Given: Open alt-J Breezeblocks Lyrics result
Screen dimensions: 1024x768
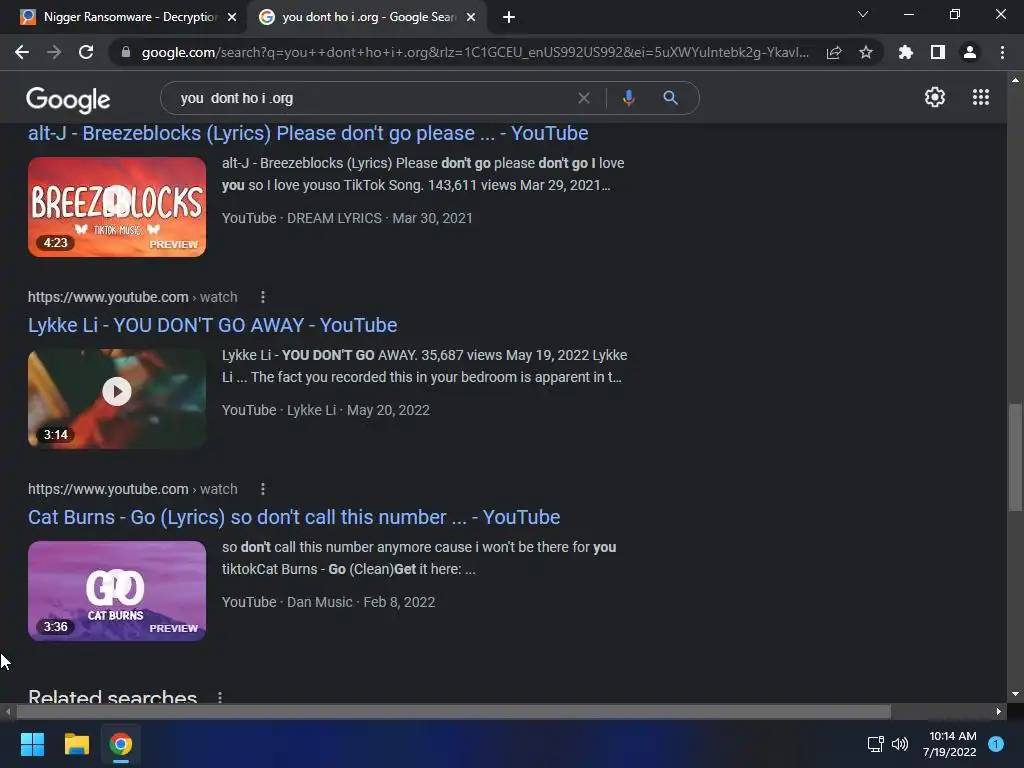Looking at the screenshot, I should tap(308, 133).
